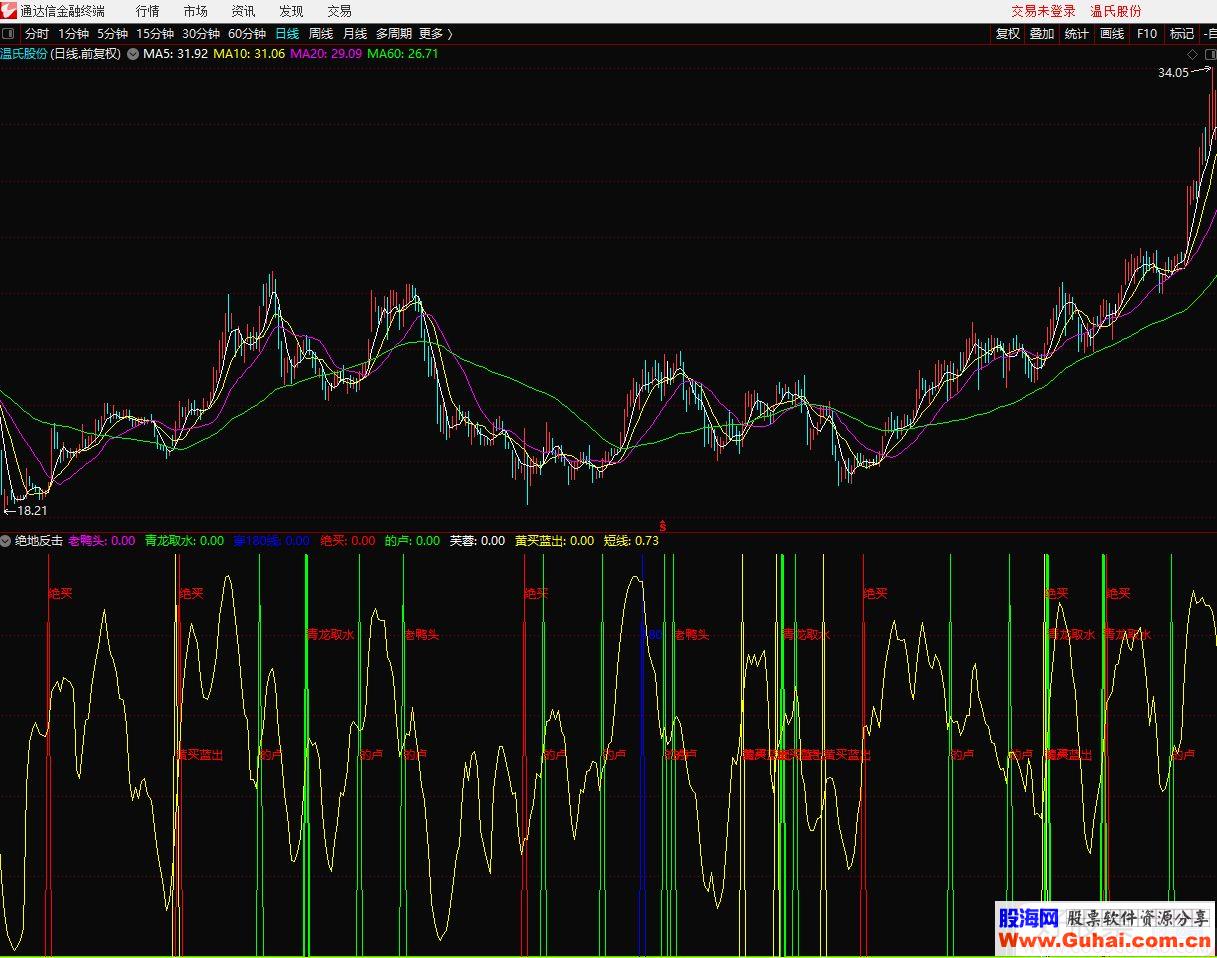Select the 日线 daily period
Viewport: 1217px width, 958px height.
(x=287, y=34)
